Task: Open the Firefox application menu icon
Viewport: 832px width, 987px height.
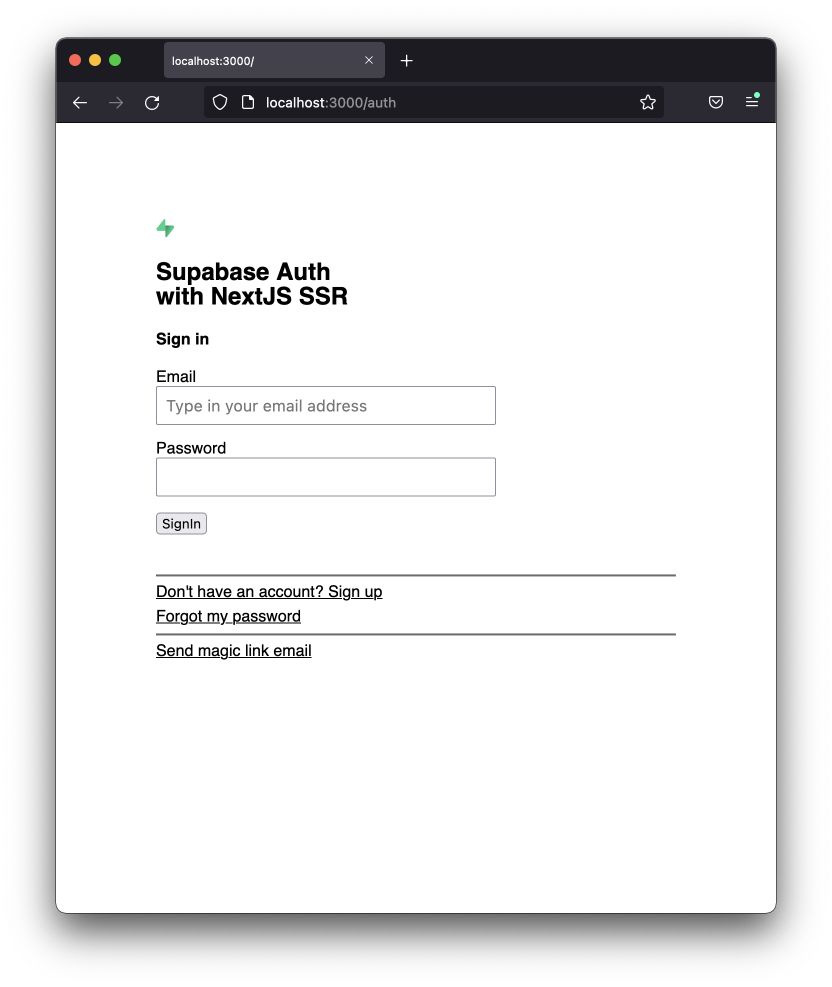Action: pyautogui.click(x=752, y=102)
